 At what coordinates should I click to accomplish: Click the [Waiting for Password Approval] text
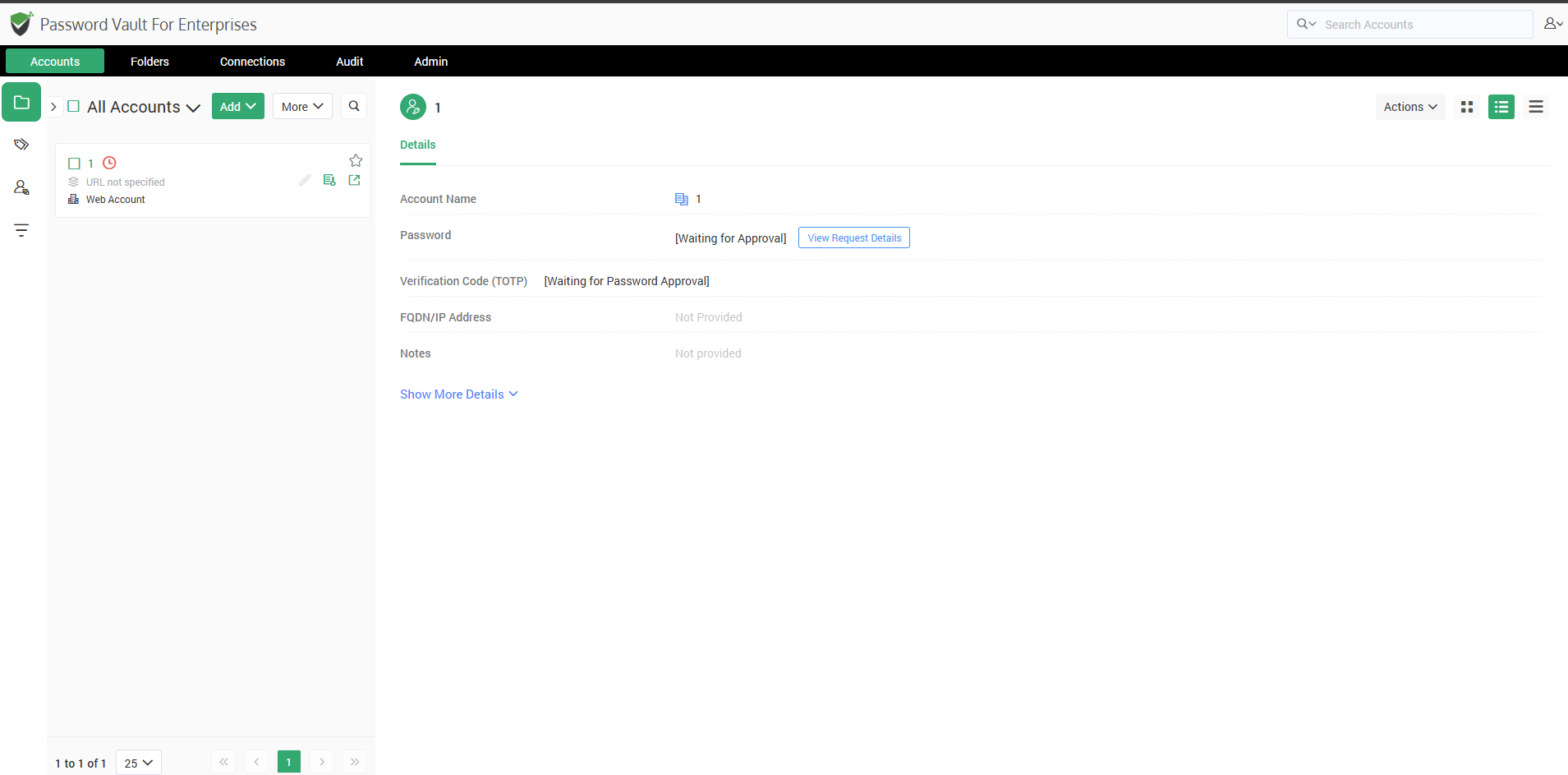pos(627,281)
